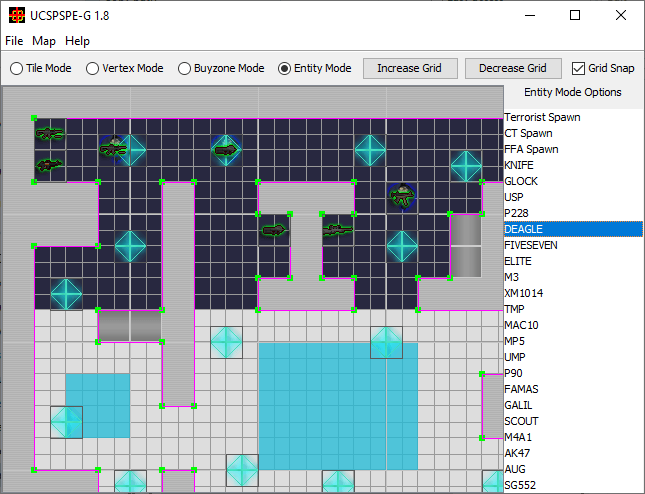Select USP in entity options
The image size is (645, 494).
coord(573,197)
